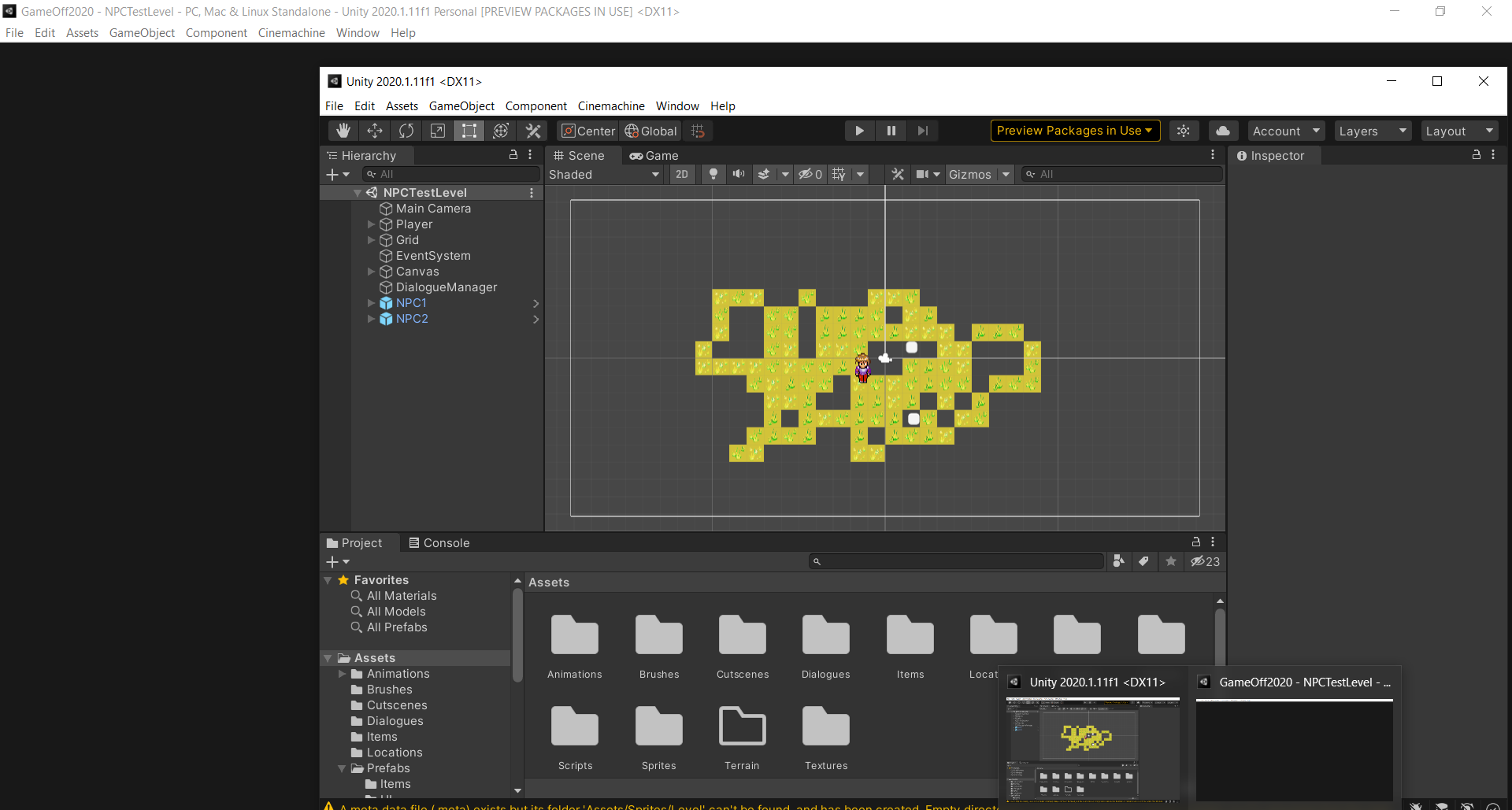Click the Step frame button
The image size is (1512, 810).
pos(922,131)
